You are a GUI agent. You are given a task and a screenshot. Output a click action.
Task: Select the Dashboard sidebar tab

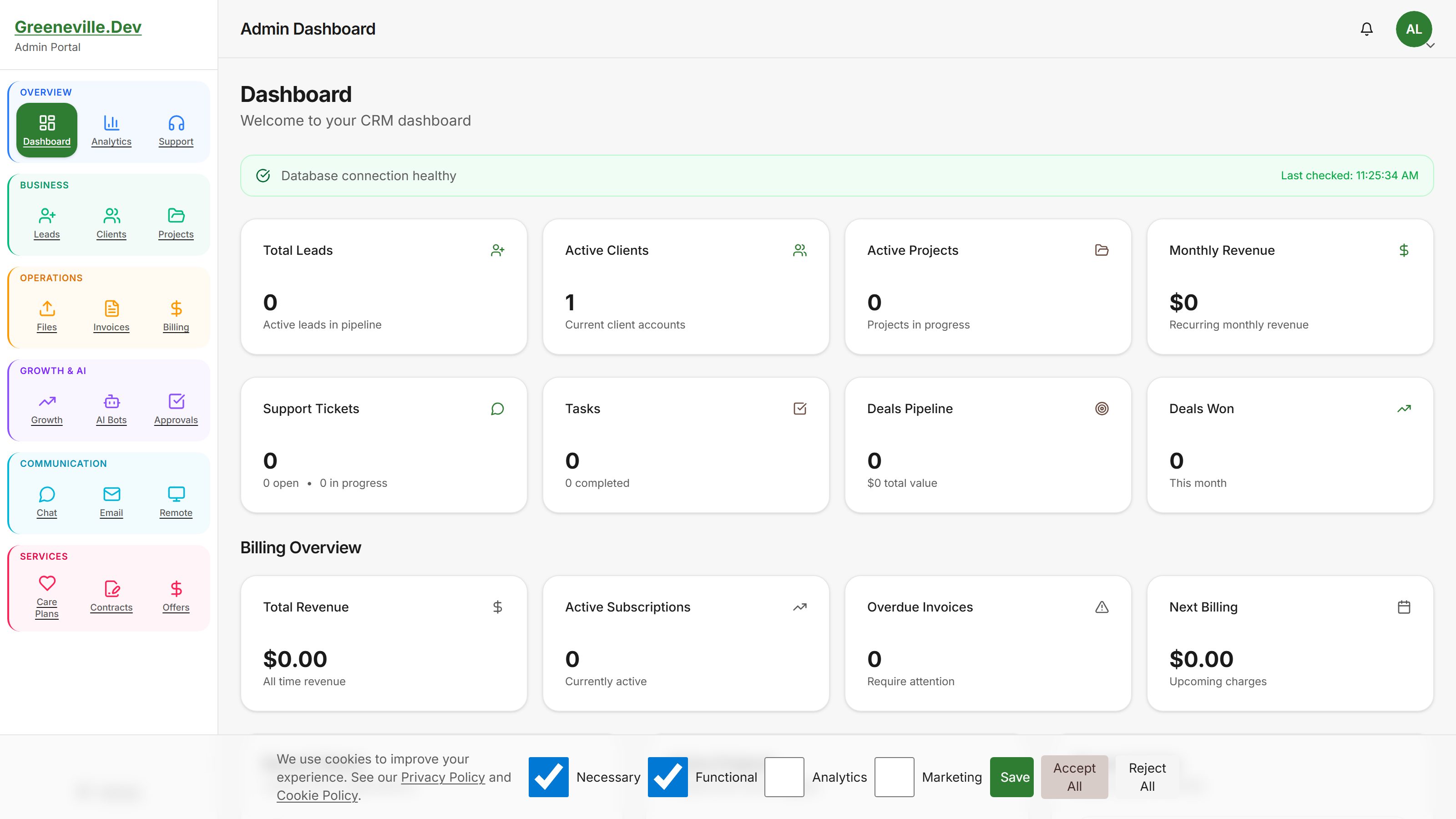[x=46, y=130]
